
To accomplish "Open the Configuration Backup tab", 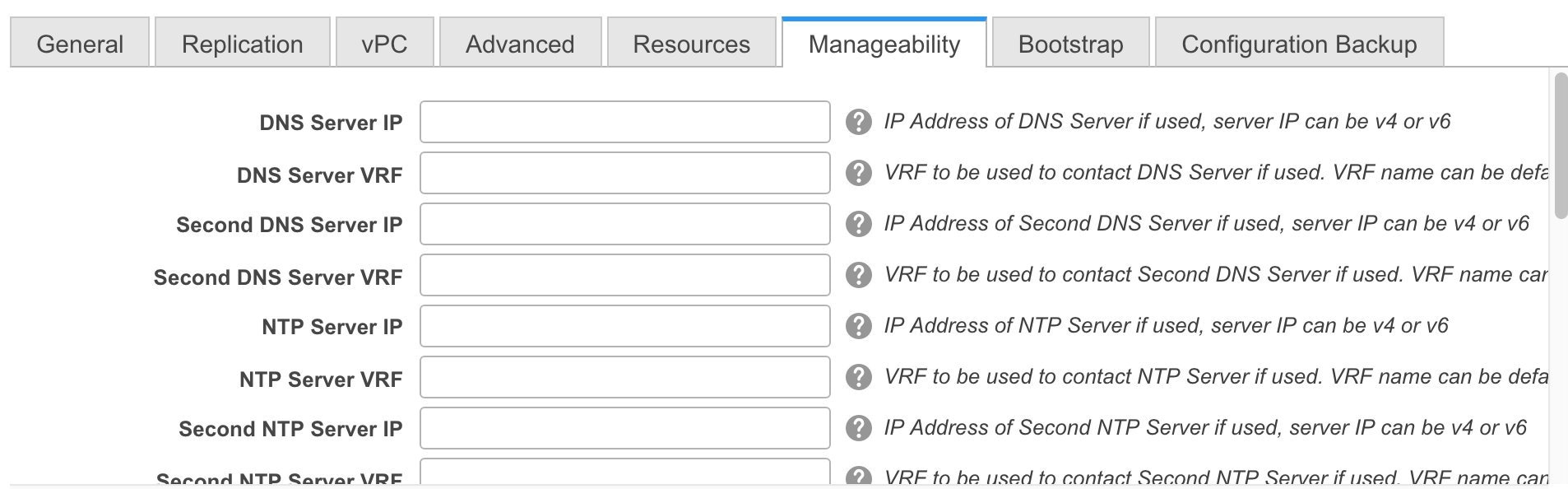I will click(1299, 44).
